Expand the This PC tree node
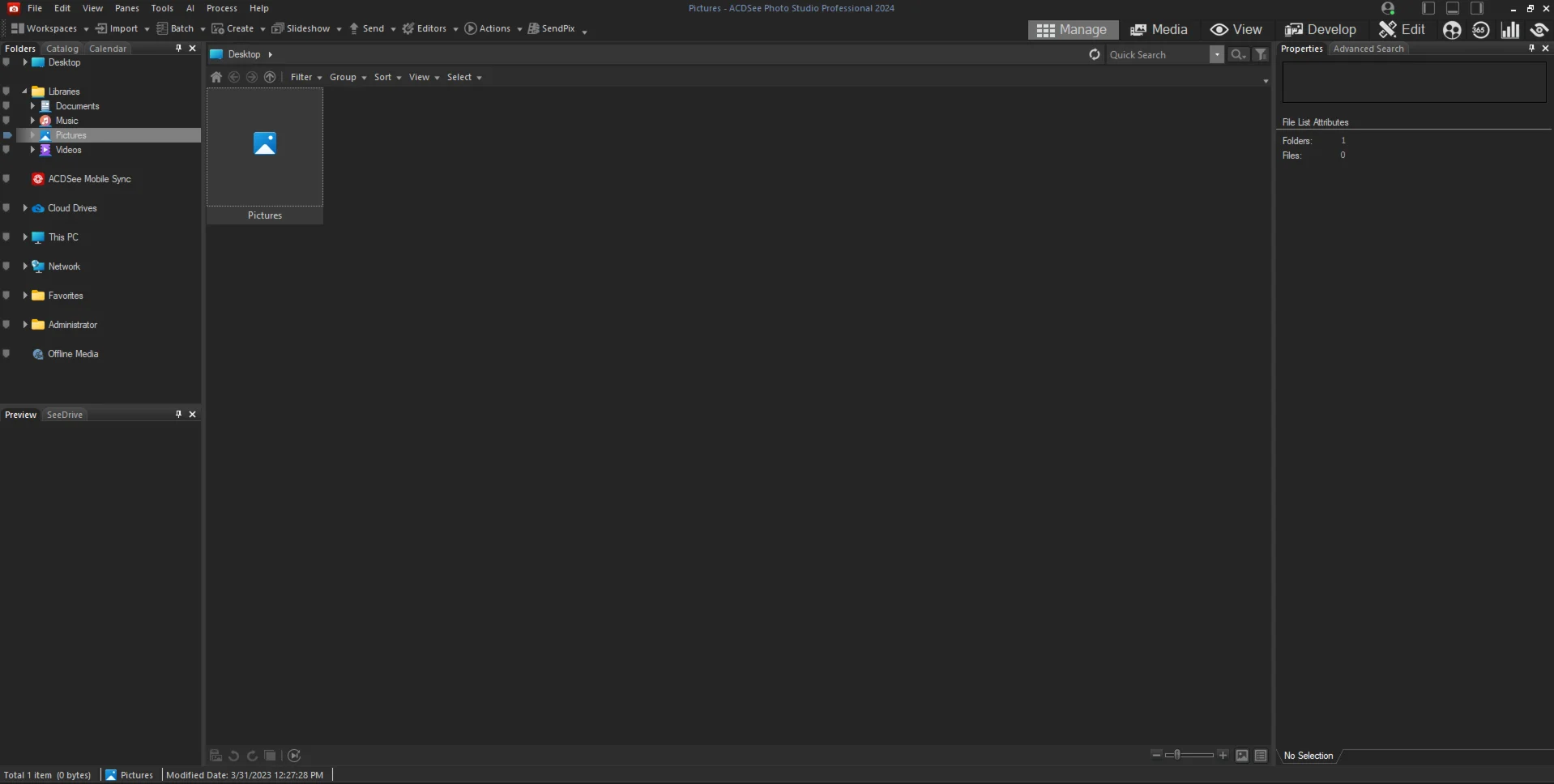 [x=25, y=237]
